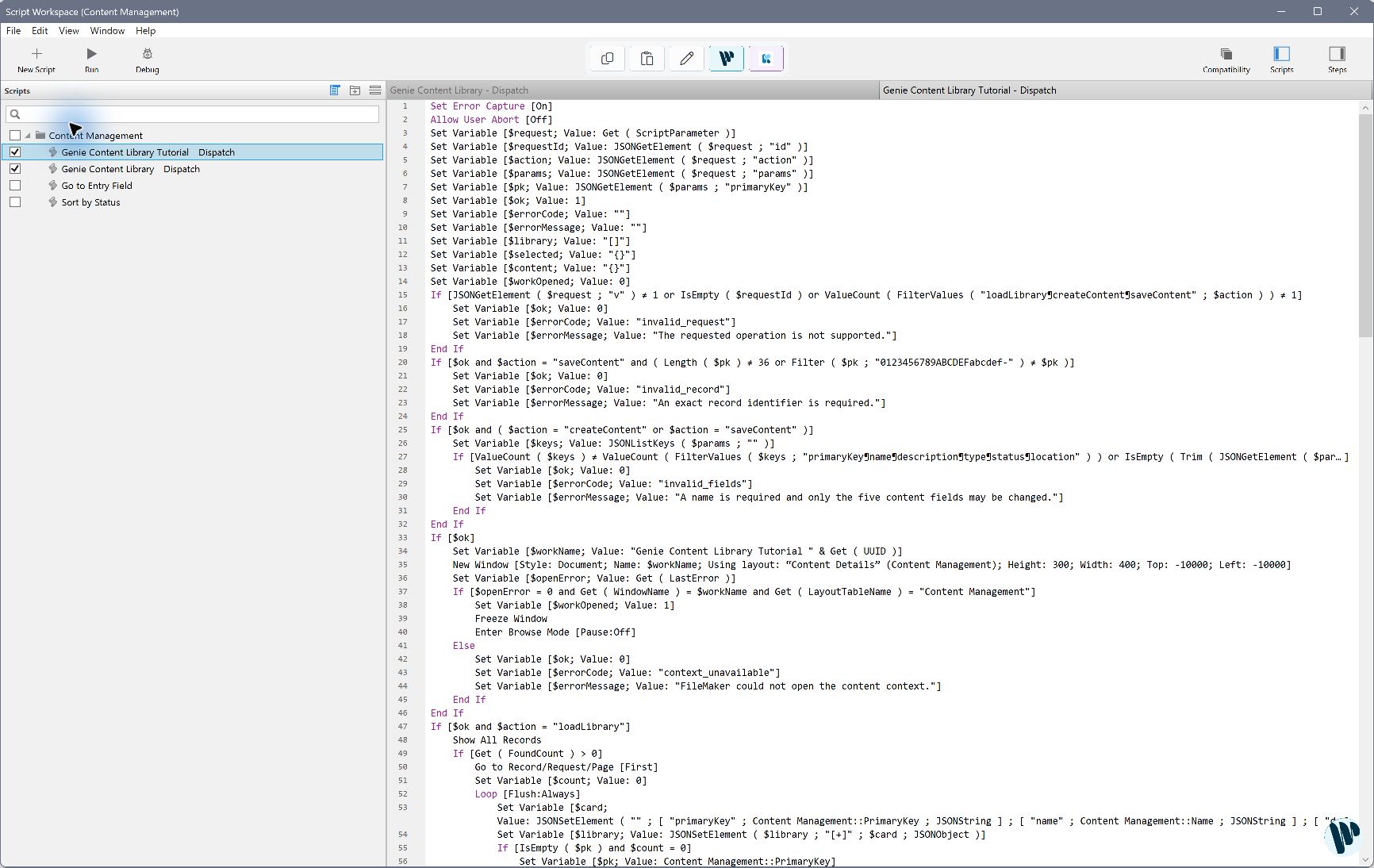This screenshot has width=1374, height=868.
Task: Click the scrollbar down arrow
Action: [1365, 859]
